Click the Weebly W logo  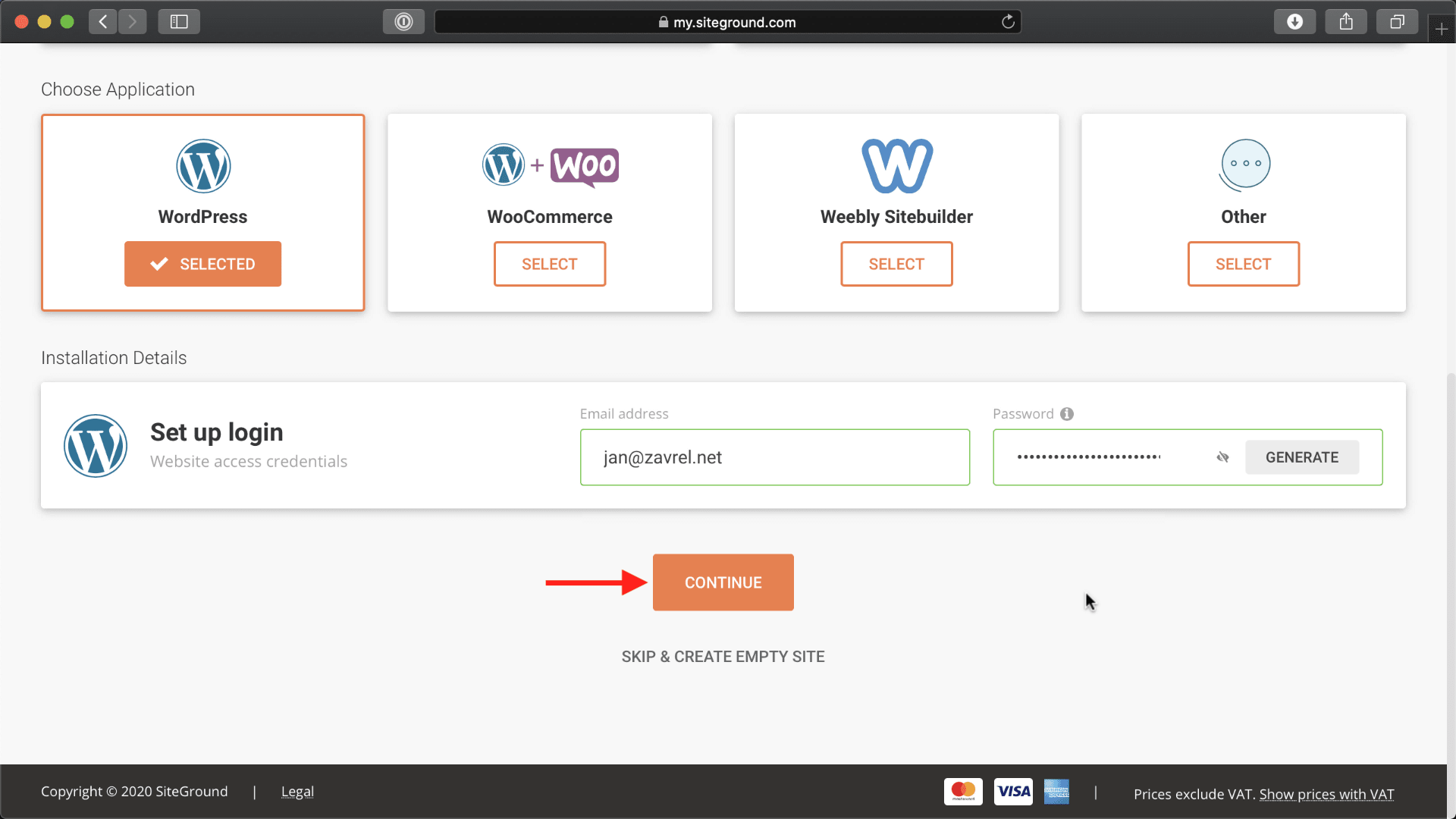pos(897,166)
